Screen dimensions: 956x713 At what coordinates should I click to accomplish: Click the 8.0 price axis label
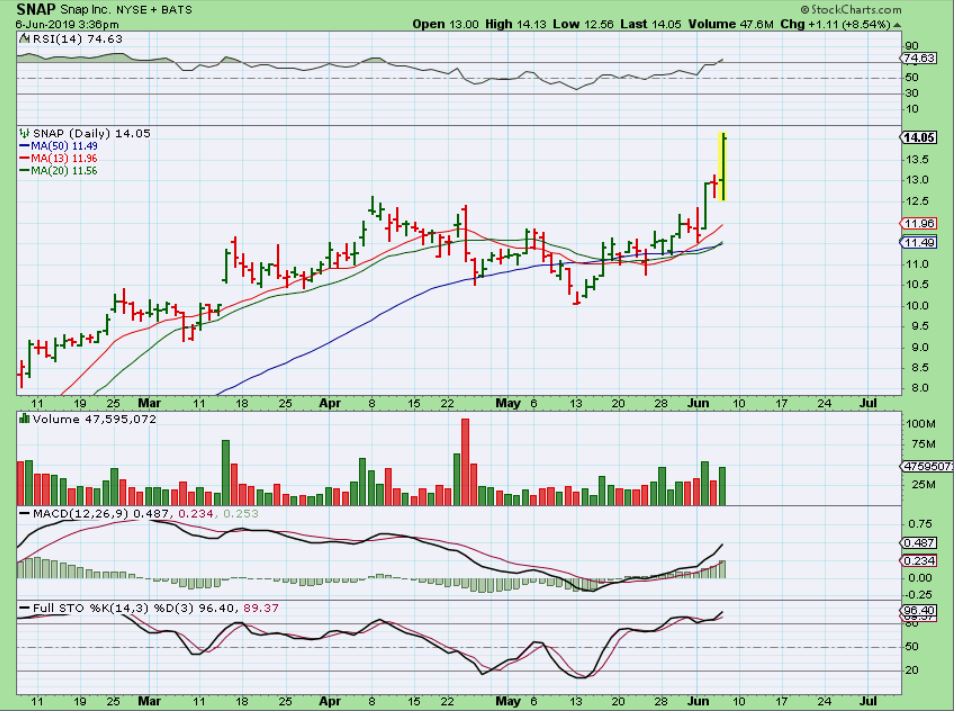click(x=921, y=388)
